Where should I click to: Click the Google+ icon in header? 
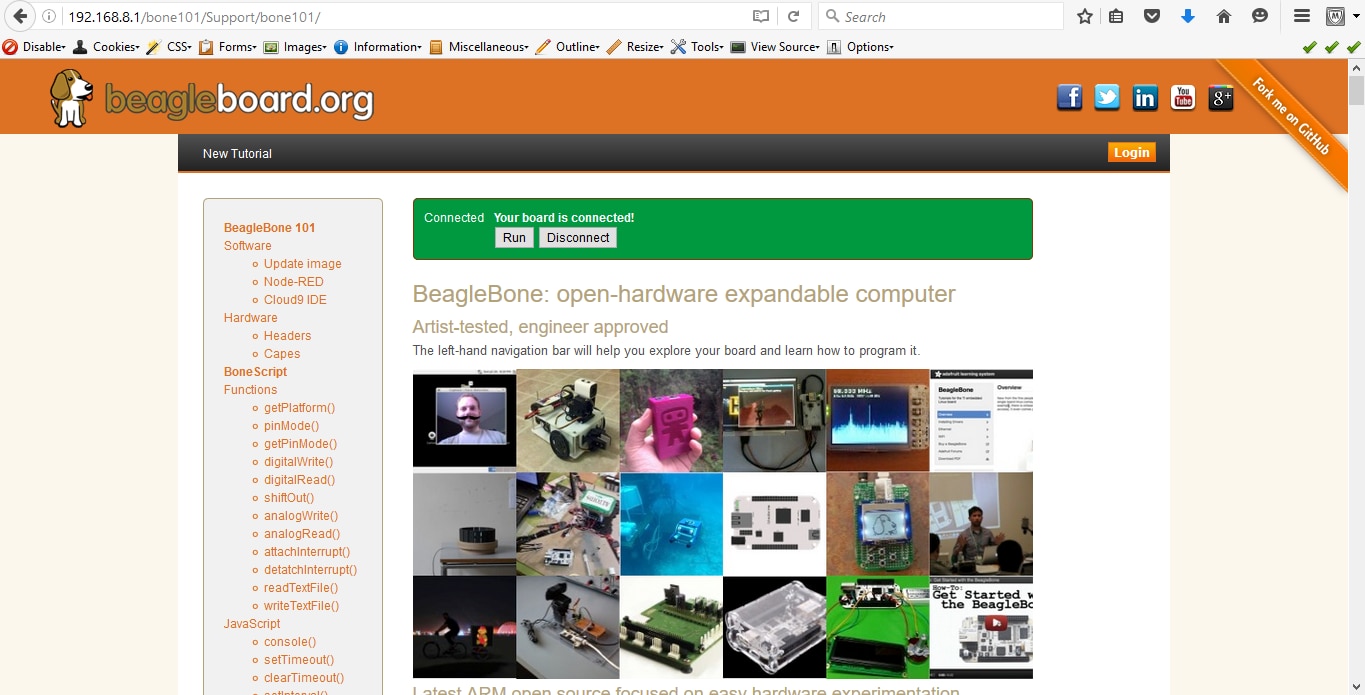coord(1221,97)
